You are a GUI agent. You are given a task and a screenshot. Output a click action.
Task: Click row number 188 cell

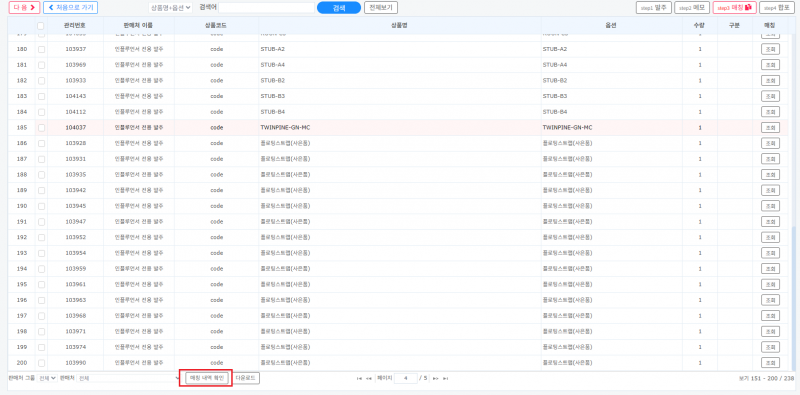22,175
